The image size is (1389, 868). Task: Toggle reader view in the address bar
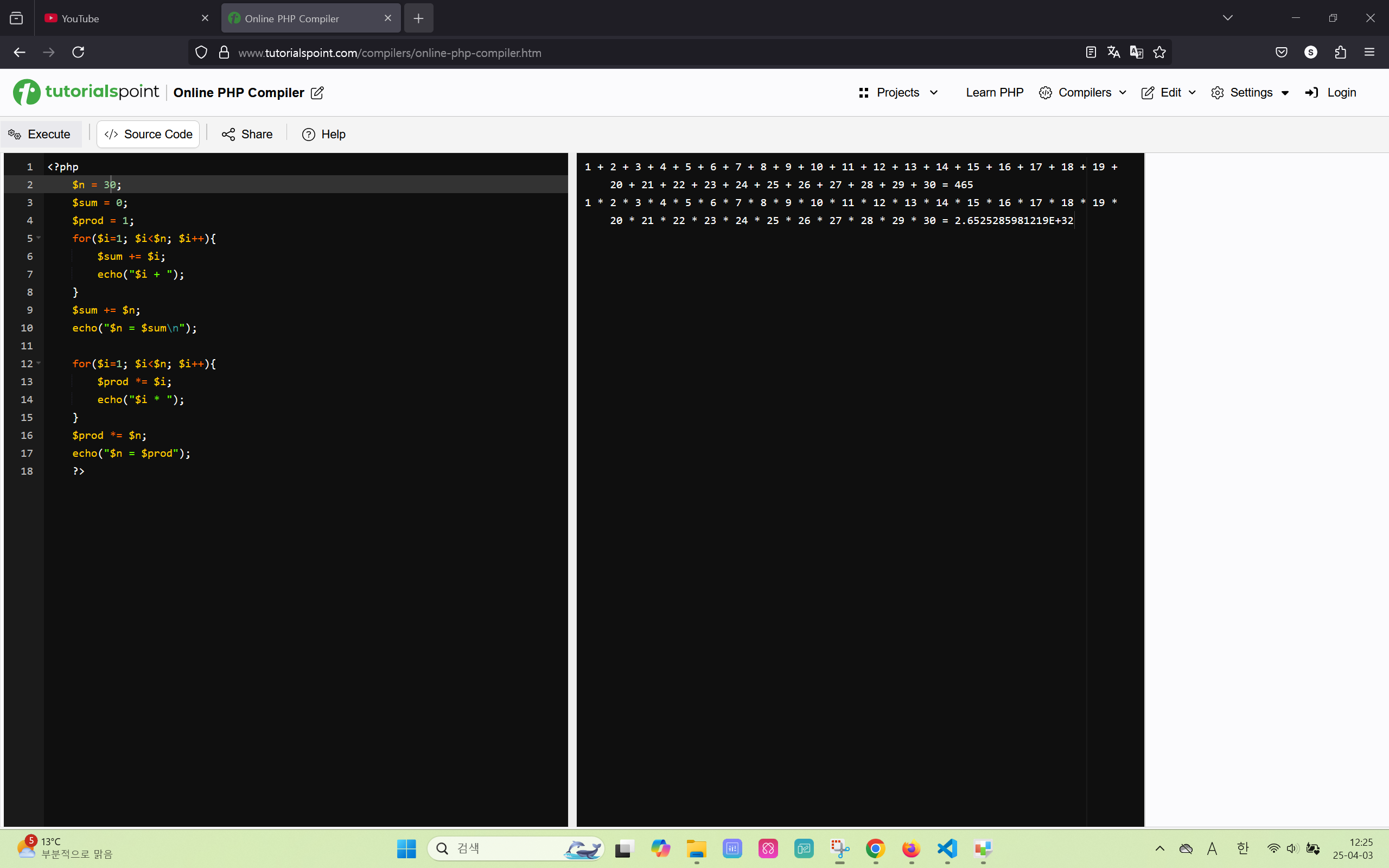1090,52
